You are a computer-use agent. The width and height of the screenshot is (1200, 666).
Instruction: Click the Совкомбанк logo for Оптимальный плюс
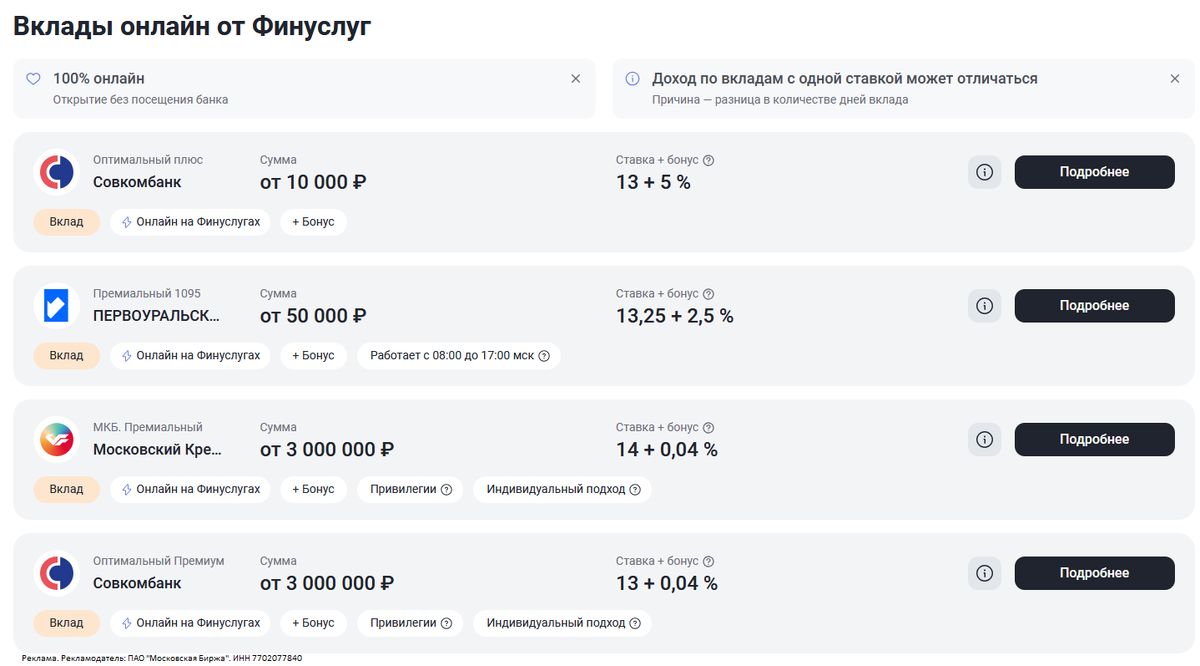(57, 172)
